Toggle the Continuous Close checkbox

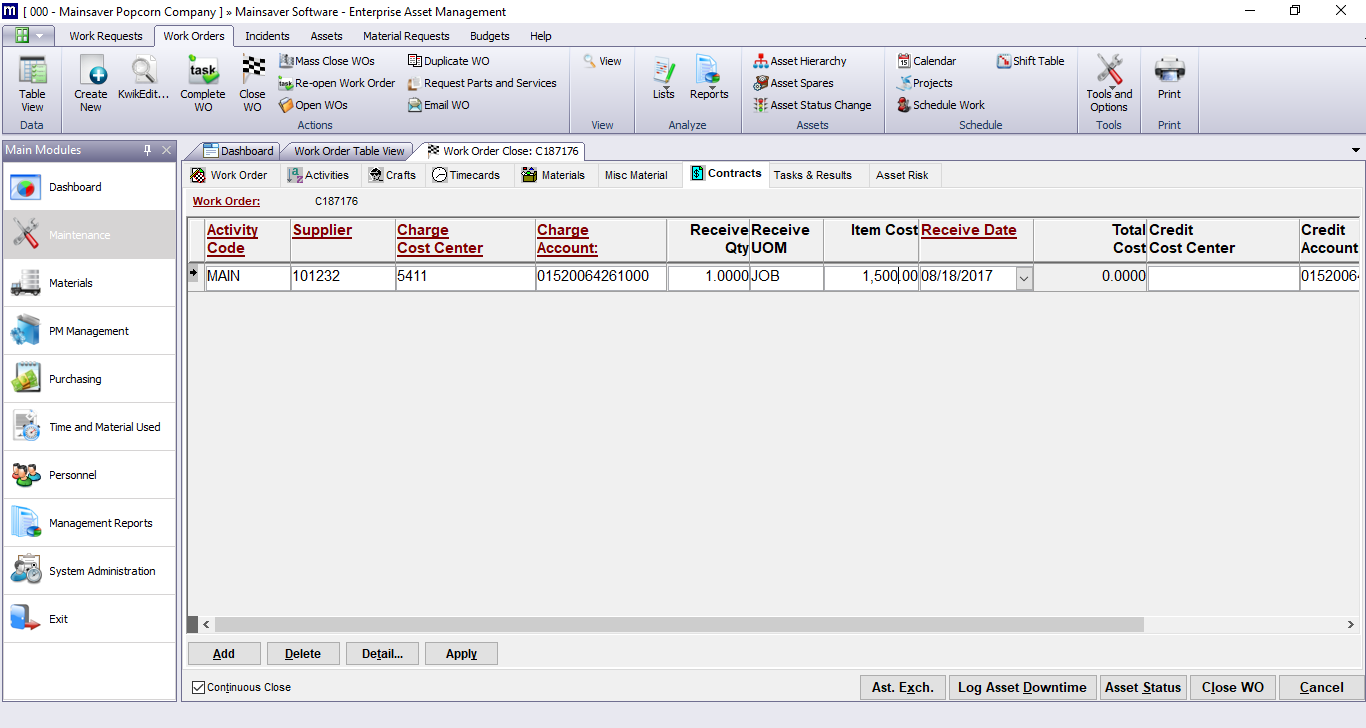198,687
